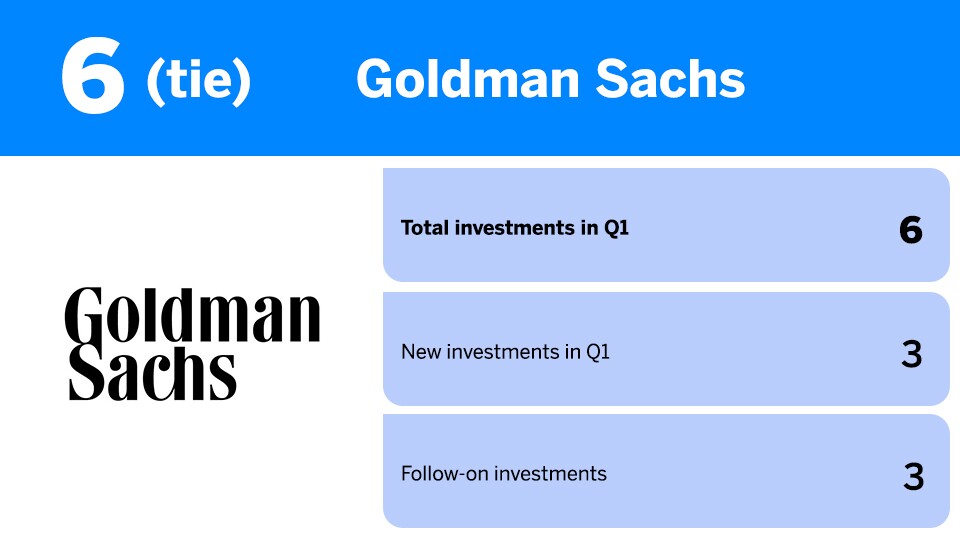Click the word "in" in New investments row
Screen dimensions: 960x540
(568, 352)
